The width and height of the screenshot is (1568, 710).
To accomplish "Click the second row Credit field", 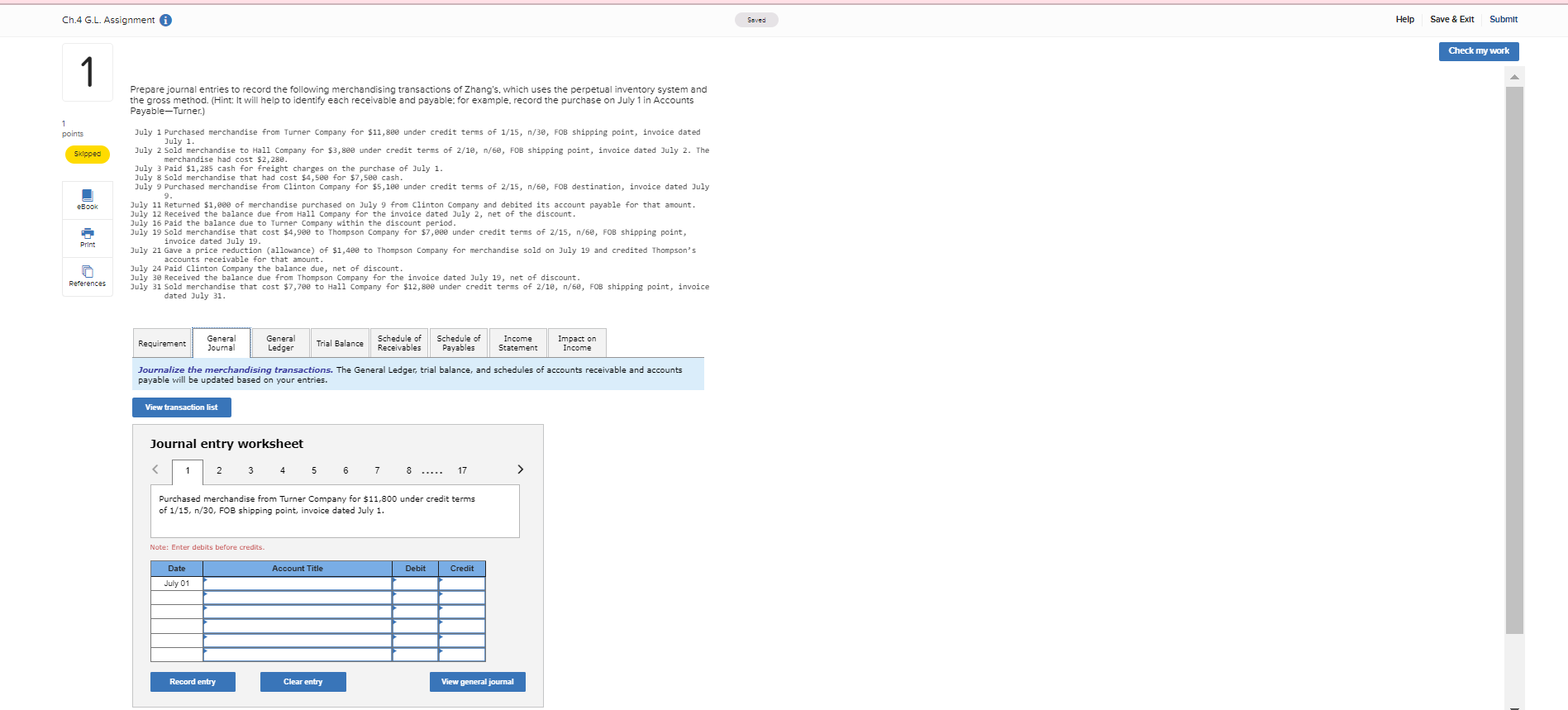I will 462,598.
